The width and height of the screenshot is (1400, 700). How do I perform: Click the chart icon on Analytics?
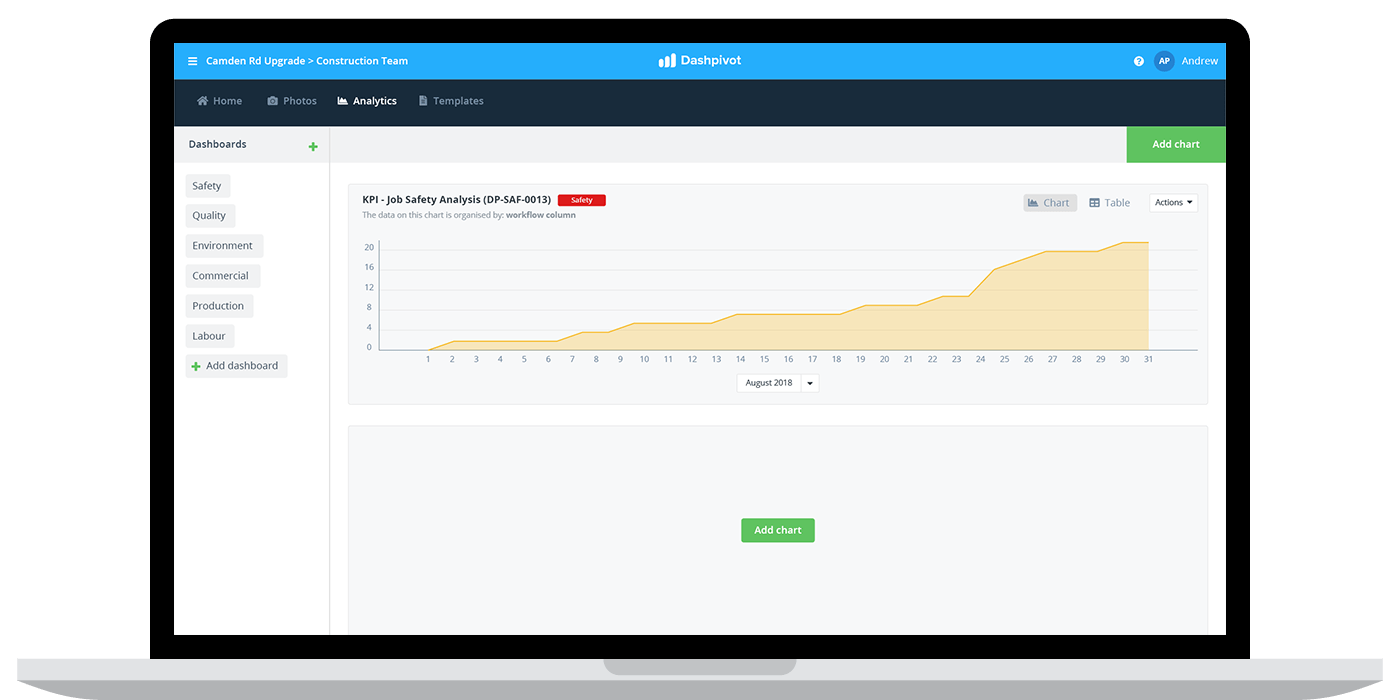click(x=343, y=100)
